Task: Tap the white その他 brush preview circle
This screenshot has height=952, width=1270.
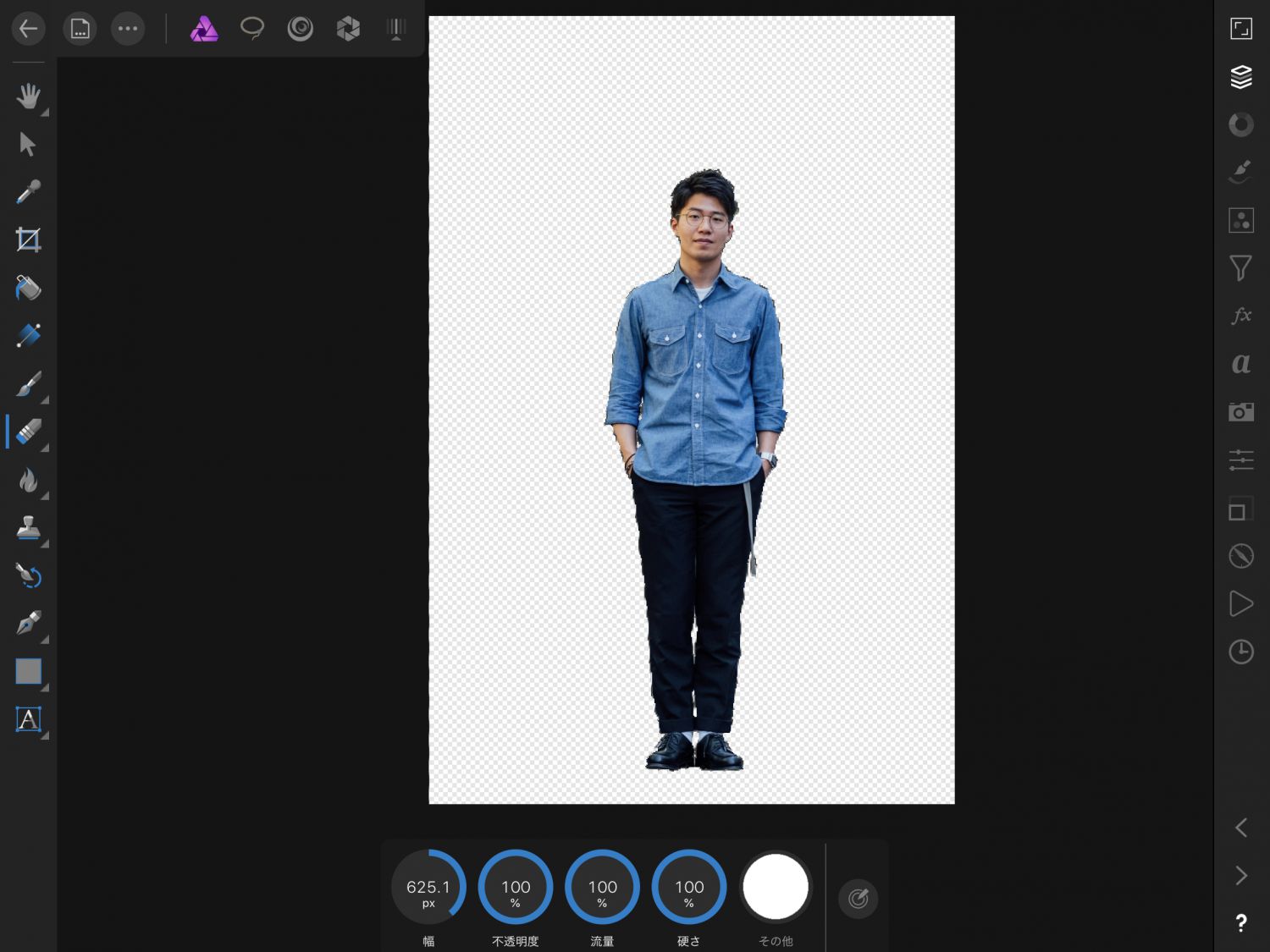Action: click(x=775, y=887)
